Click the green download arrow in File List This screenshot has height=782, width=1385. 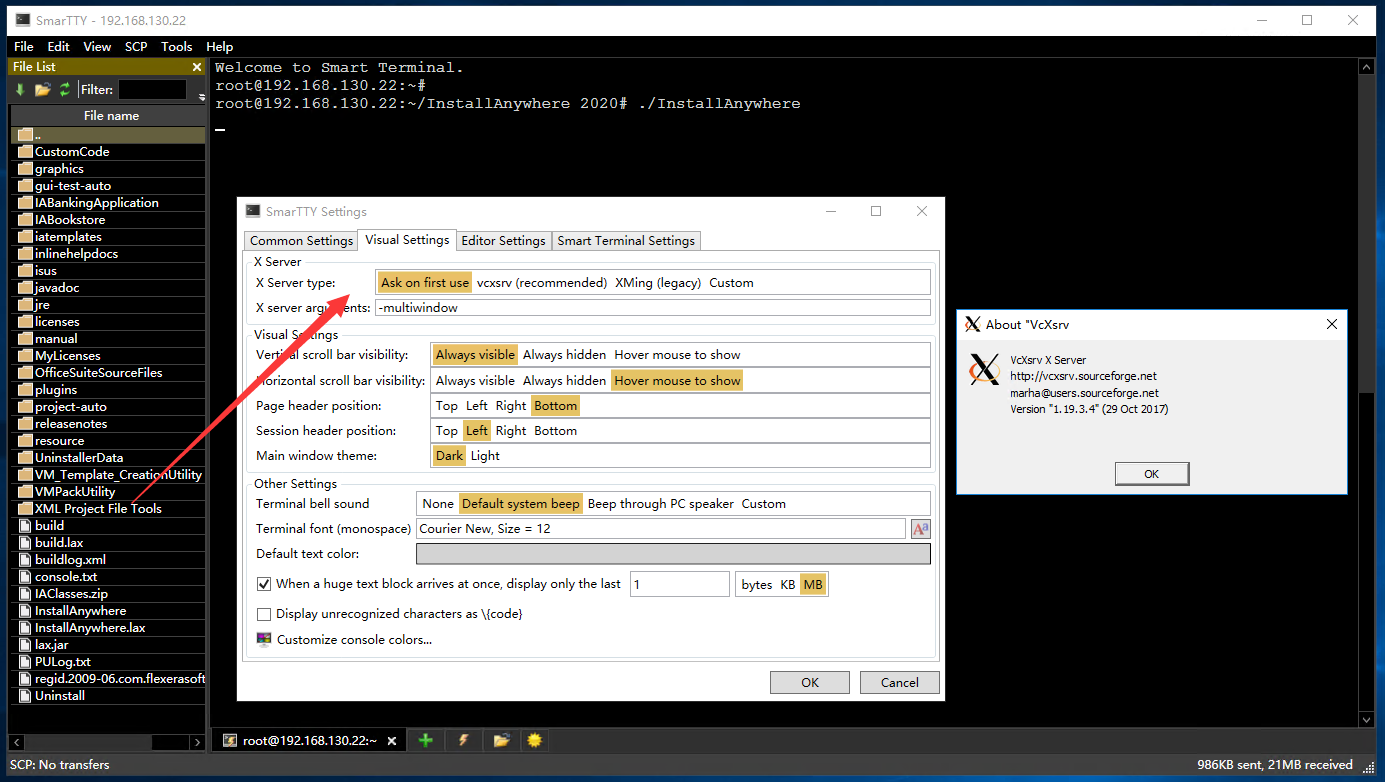coord(19,90)
